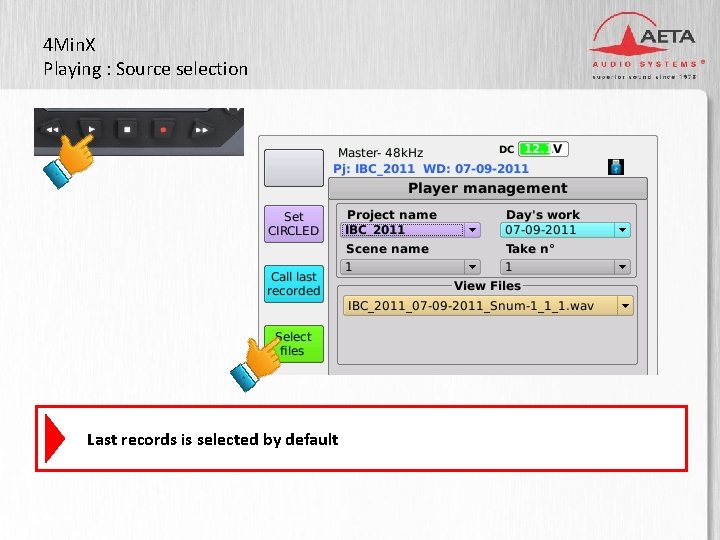Tap the stop transport button

point(127,130)
